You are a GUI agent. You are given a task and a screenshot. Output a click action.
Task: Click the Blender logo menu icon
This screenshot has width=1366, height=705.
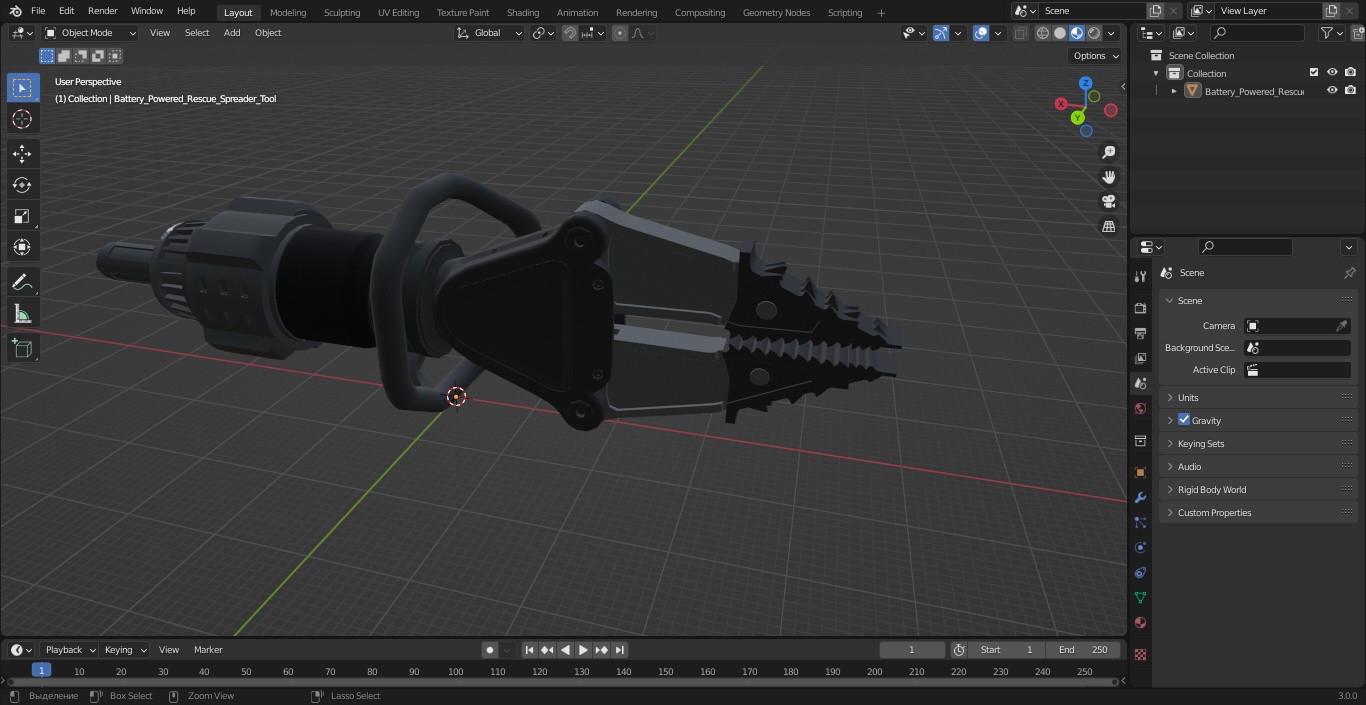14,11
